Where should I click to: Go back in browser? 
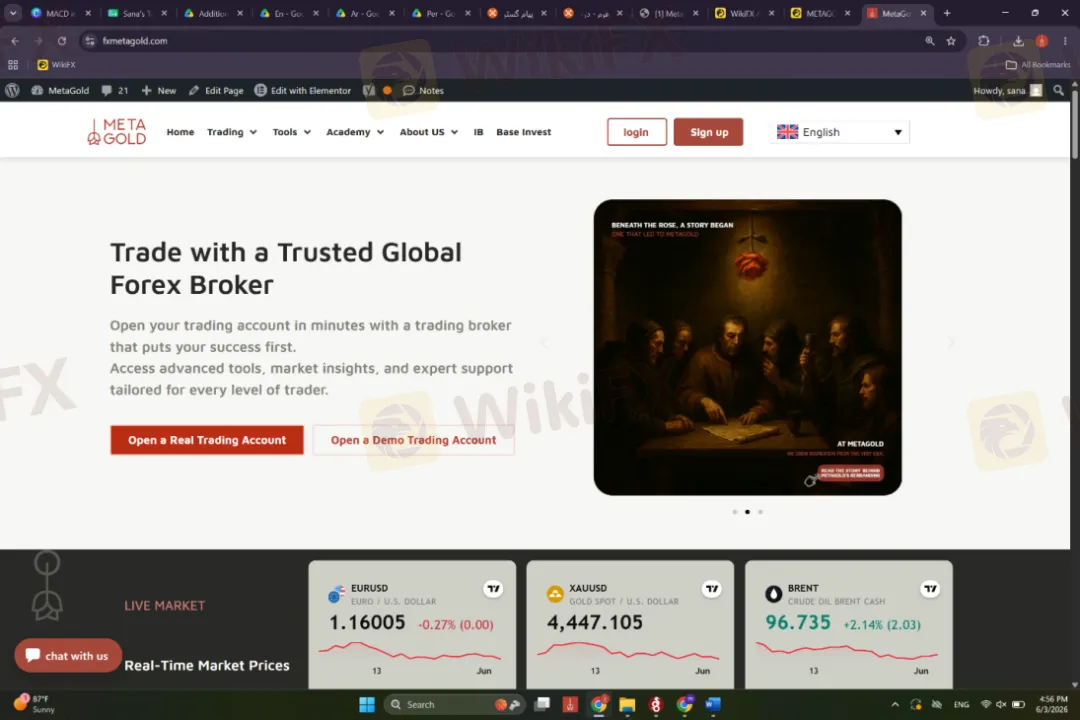click(15, 41)
